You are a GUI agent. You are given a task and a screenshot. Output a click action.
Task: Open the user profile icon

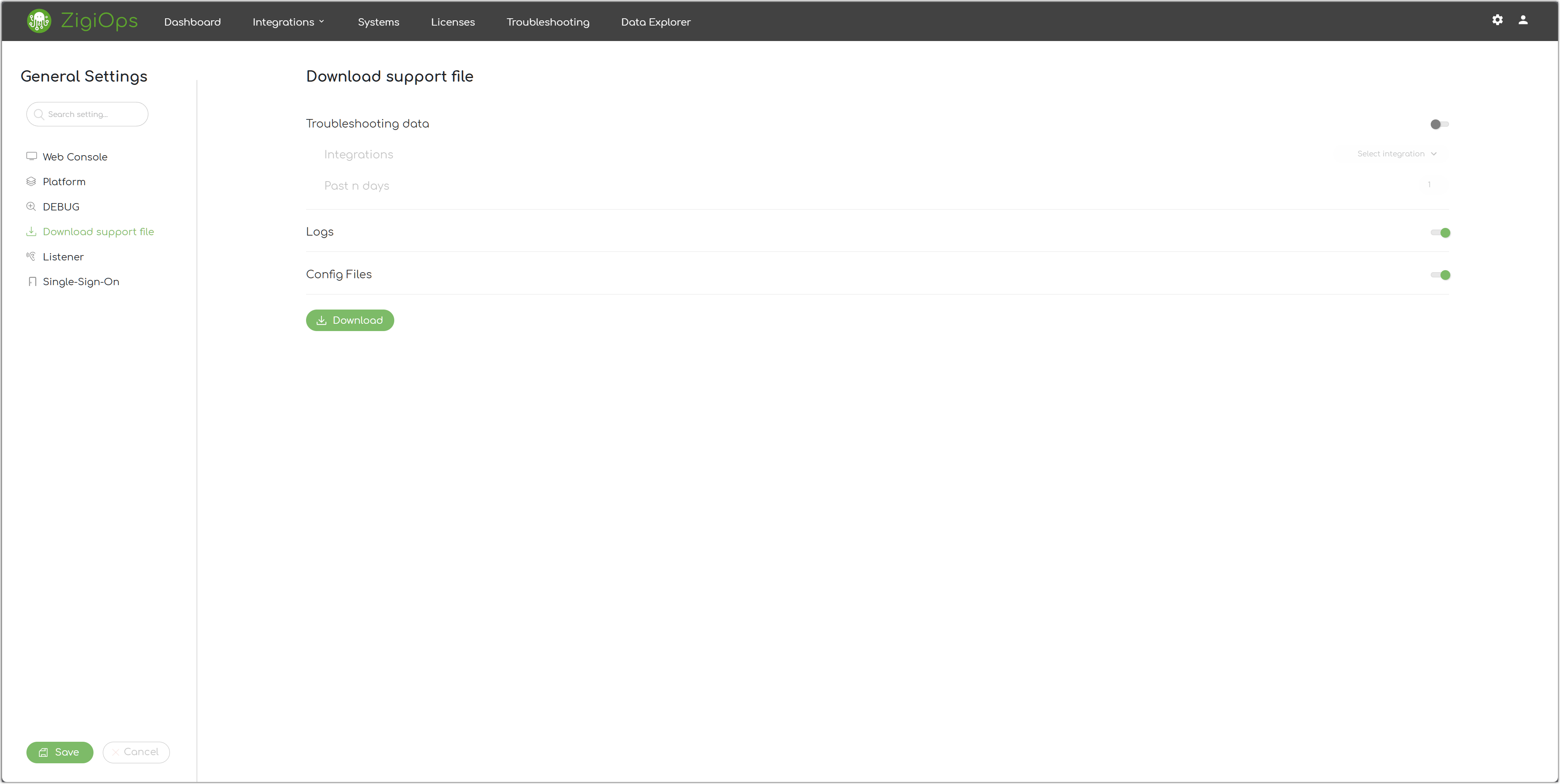[1523, 20]
